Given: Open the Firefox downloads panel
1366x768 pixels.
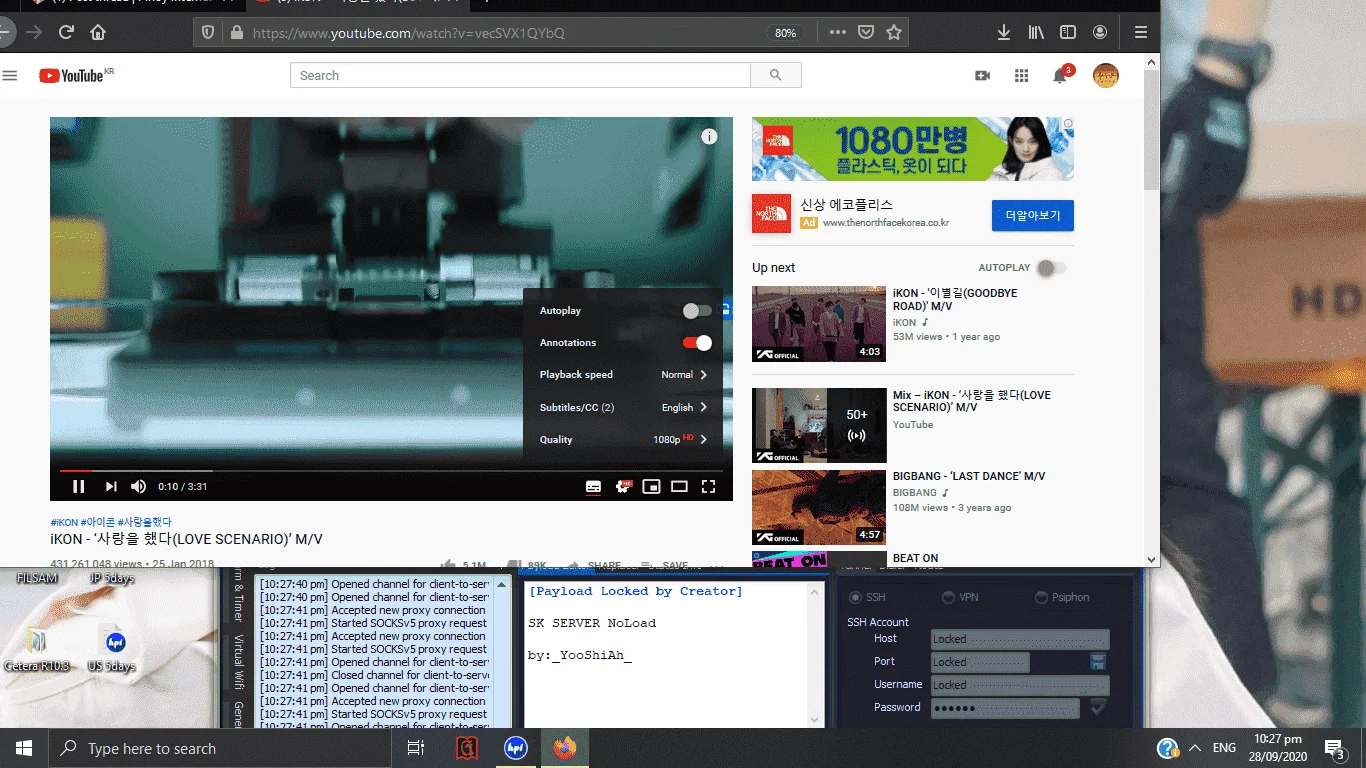Looking at the screenshot, I should point(1004,32).
